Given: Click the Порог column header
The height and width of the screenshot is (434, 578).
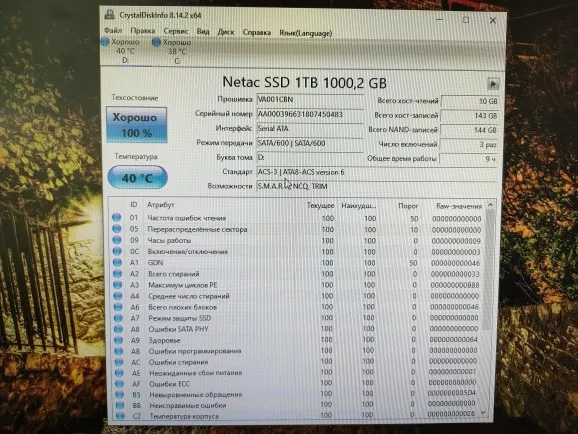Looking at the screenshot, I should tap(408, 206).
